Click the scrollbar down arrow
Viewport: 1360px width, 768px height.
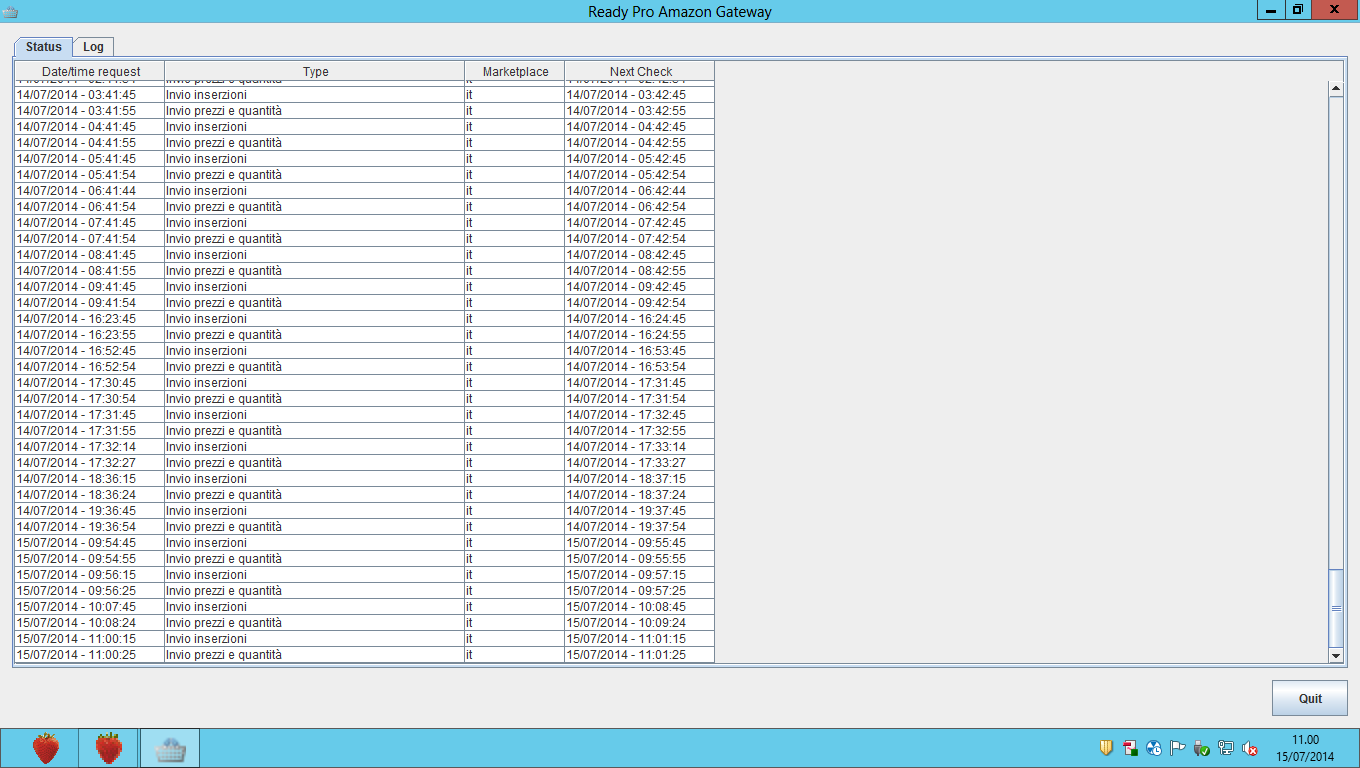point(1336,655)
